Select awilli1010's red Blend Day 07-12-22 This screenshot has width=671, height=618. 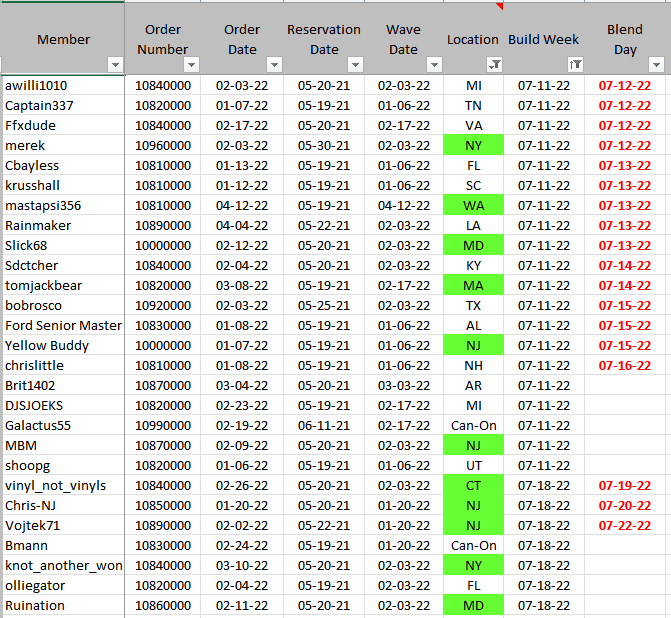(624, 85)
